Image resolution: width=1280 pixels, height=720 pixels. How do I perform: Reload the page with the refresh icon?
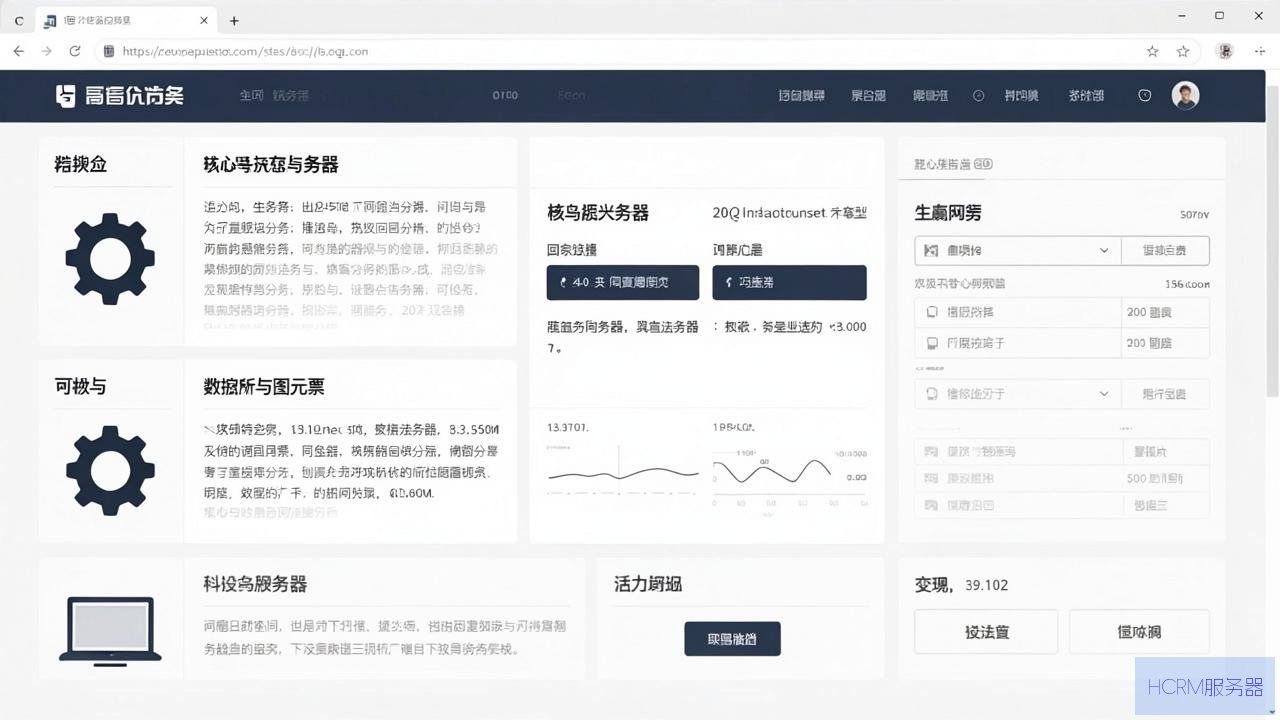(75, 51)
